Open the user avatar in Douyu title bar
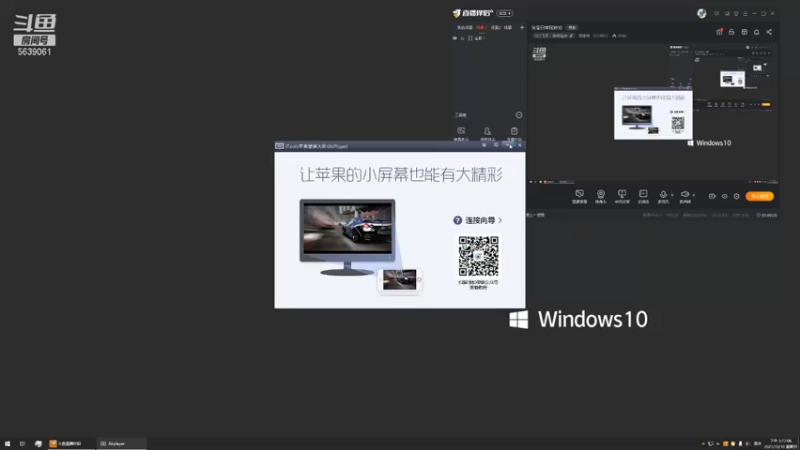 coord(702,13)
